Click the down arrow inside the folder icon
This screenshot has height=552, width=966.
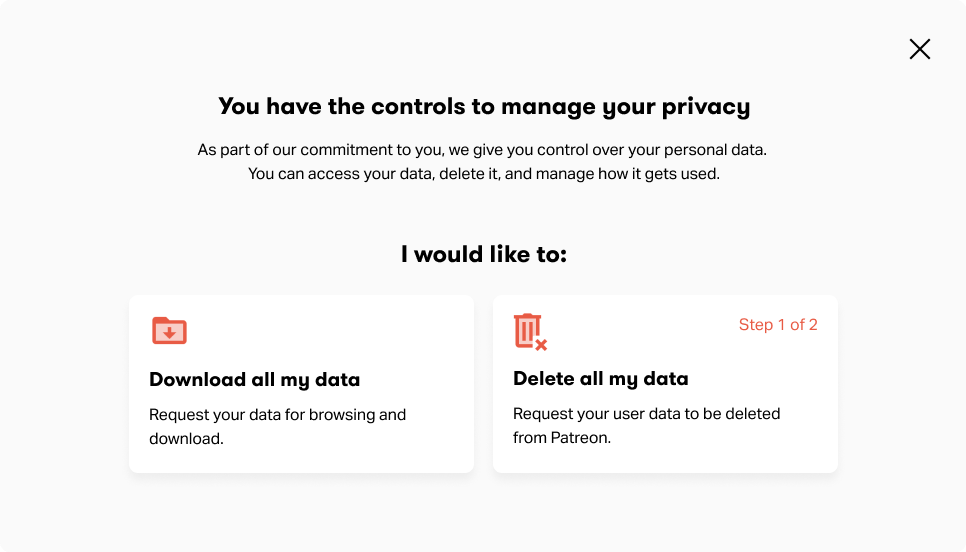[169, 333]
